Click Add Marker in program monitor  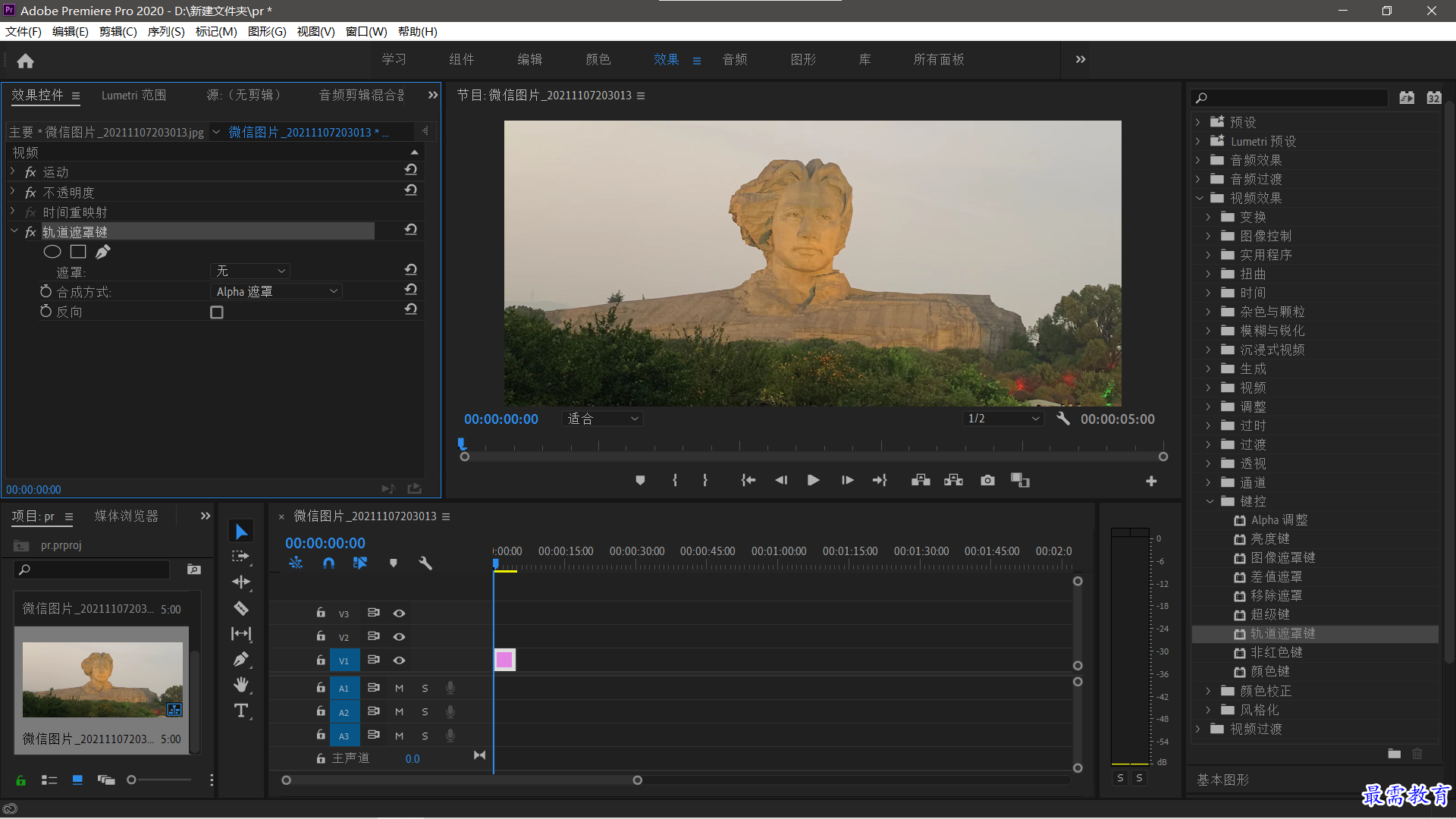point(640,481)
